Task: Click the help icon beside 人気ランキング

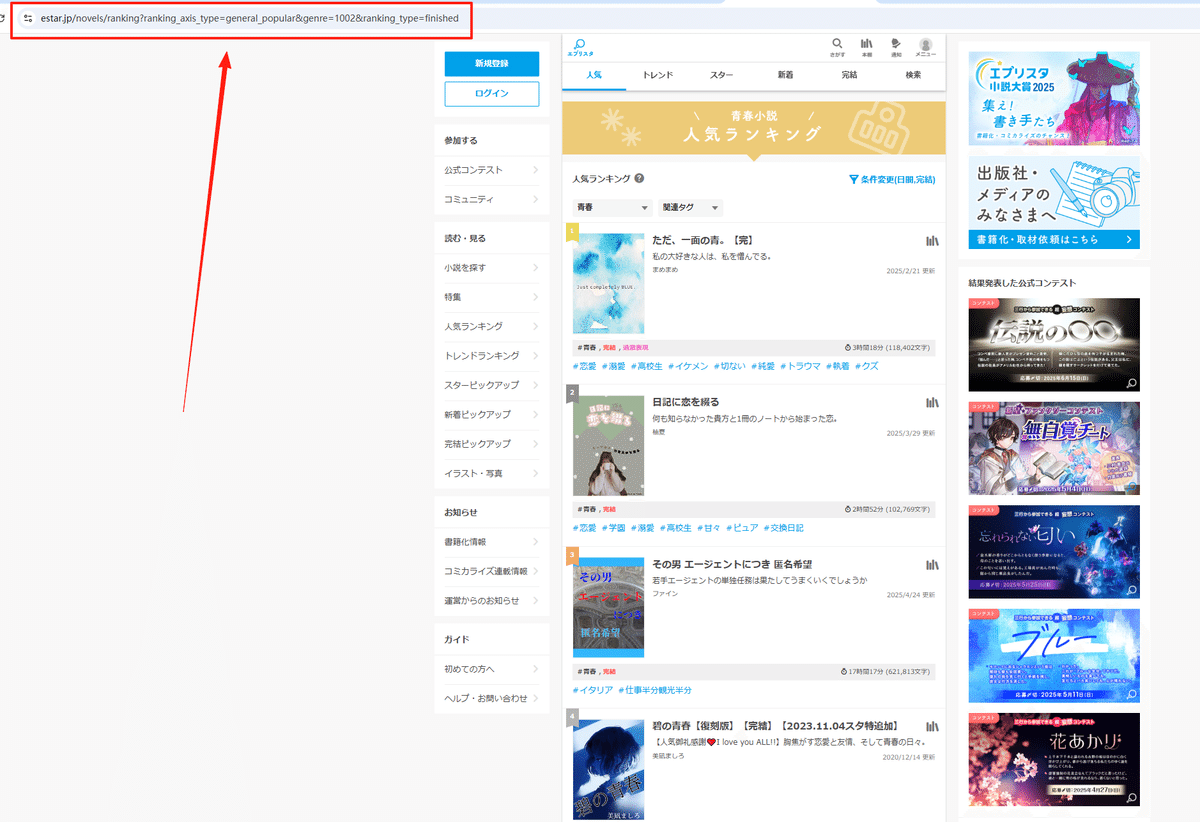Action: [639, 179]
